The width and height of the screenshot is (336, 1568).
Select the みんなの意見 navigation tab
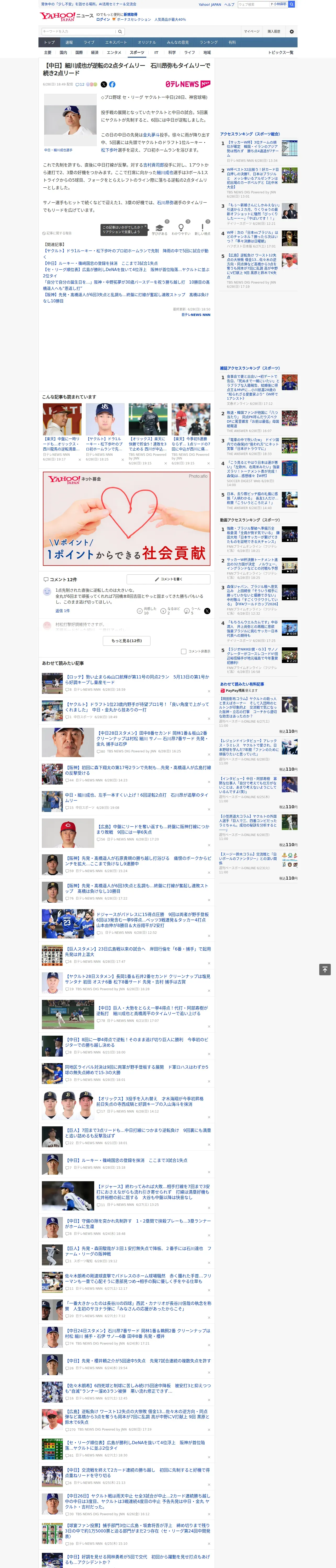[x=178, y=43]
